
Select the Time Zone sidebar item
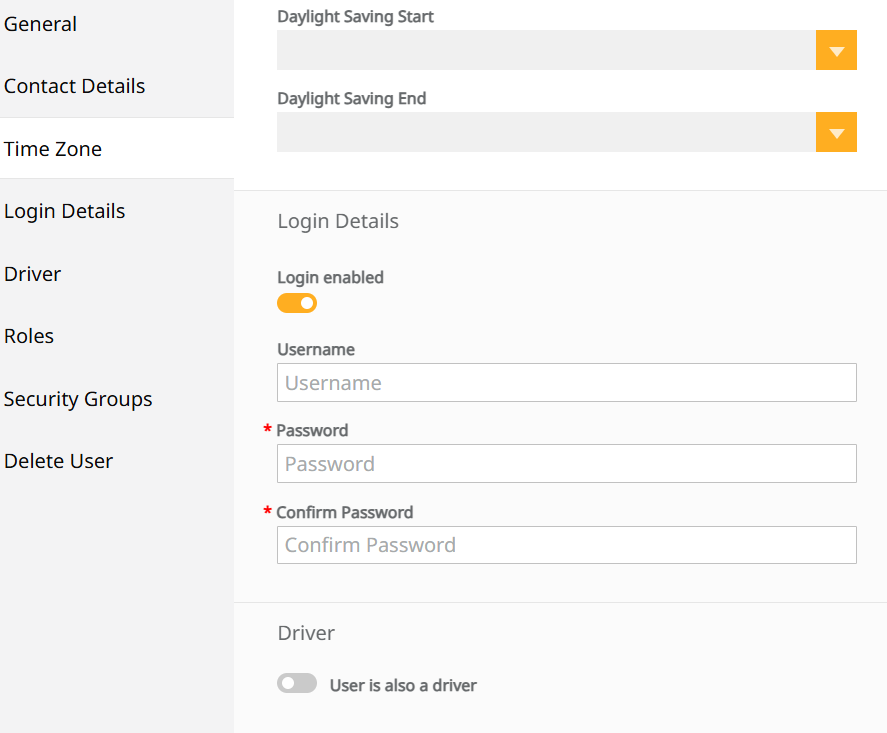[53, 149]
